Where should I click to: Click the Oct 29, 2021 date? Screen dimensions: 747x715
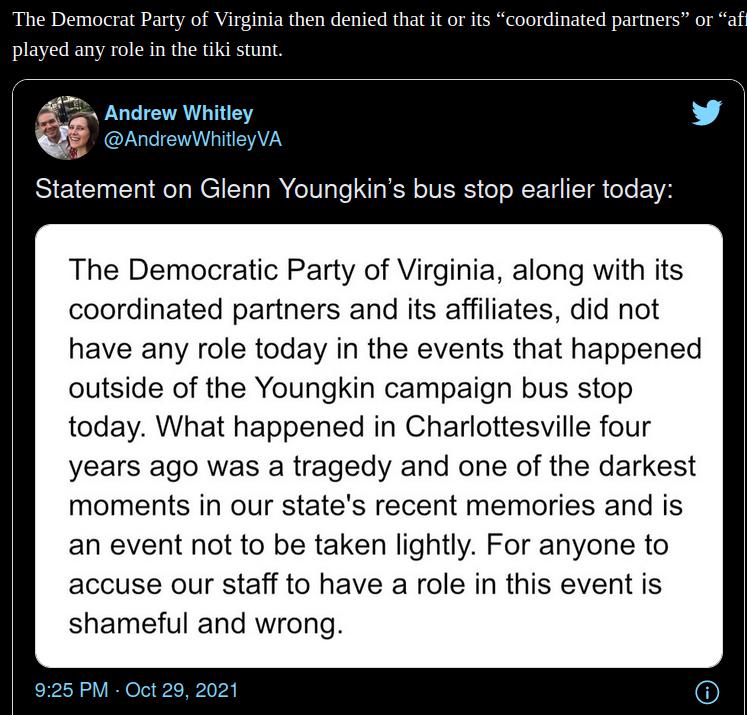(x=181, y=690)
